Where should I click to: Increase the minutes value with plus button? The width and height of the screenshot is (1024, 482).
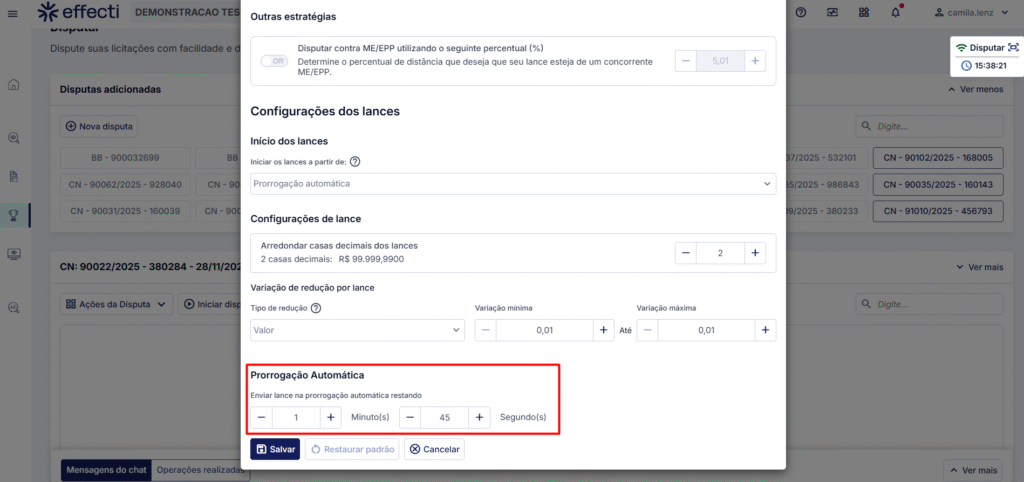point(330,417)
